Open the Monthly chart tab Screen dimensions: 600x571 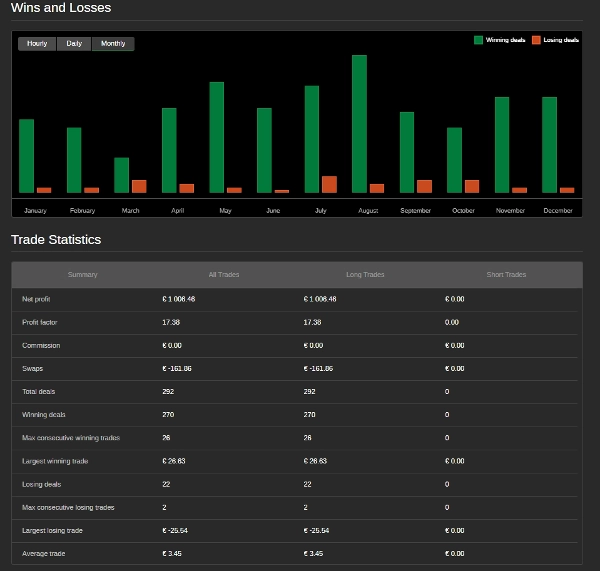click(113, 44)
